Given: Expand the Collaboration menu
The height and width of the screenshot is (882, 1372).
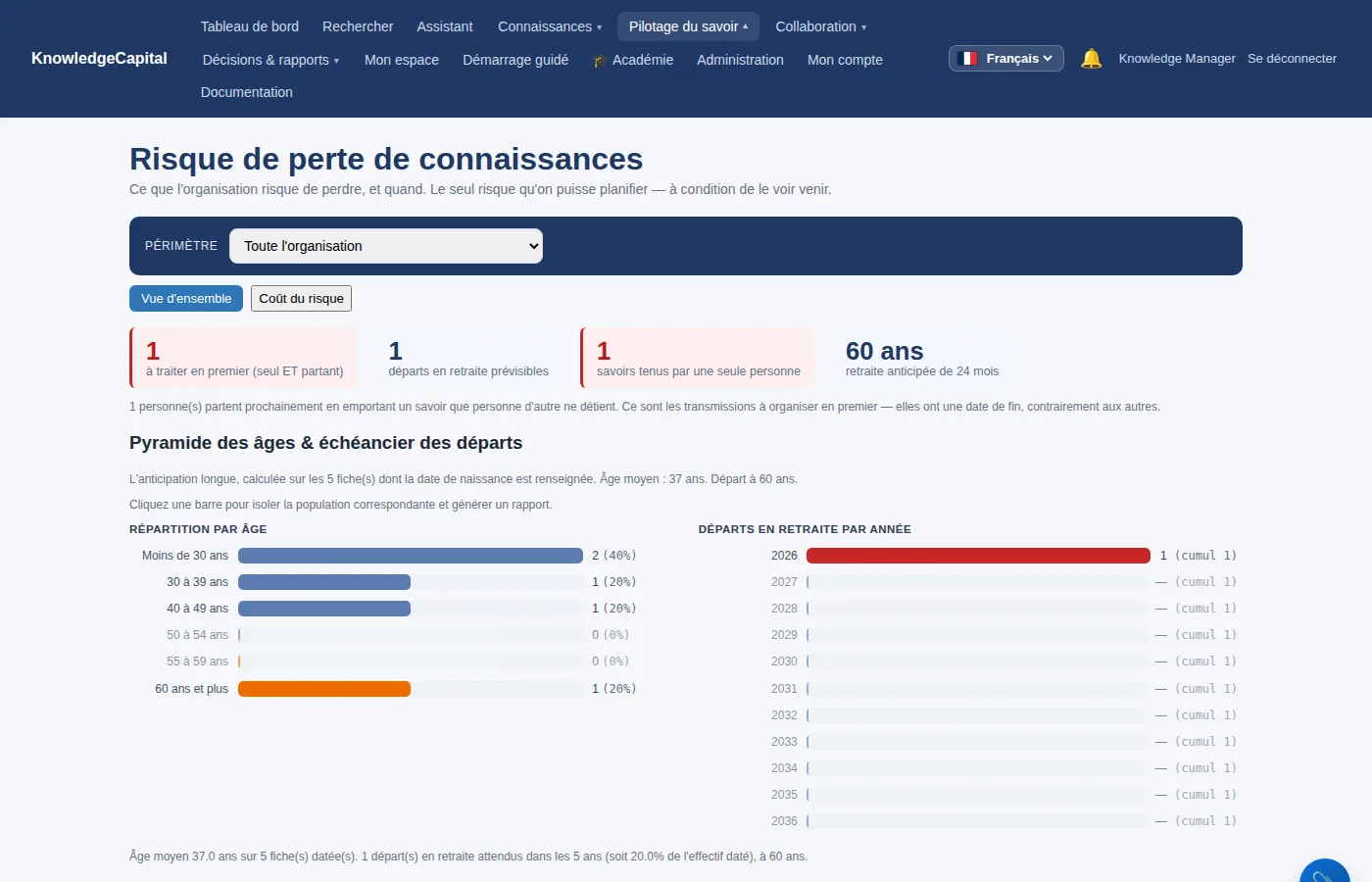Looking at the screenshot, I should click(x=821, y=26).
